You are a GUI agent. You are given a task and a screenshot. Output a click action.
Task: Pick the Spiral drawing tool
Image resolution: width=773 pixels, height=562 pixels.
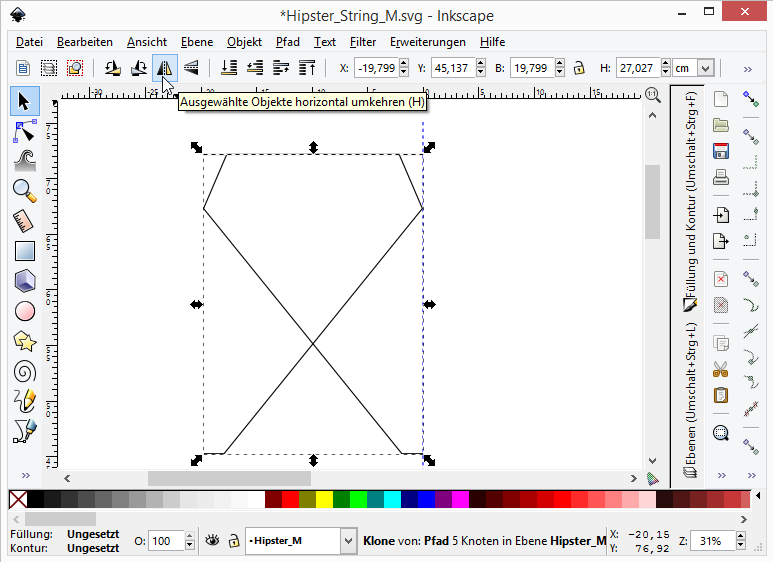pyautogui.click(x=25, y=371)
